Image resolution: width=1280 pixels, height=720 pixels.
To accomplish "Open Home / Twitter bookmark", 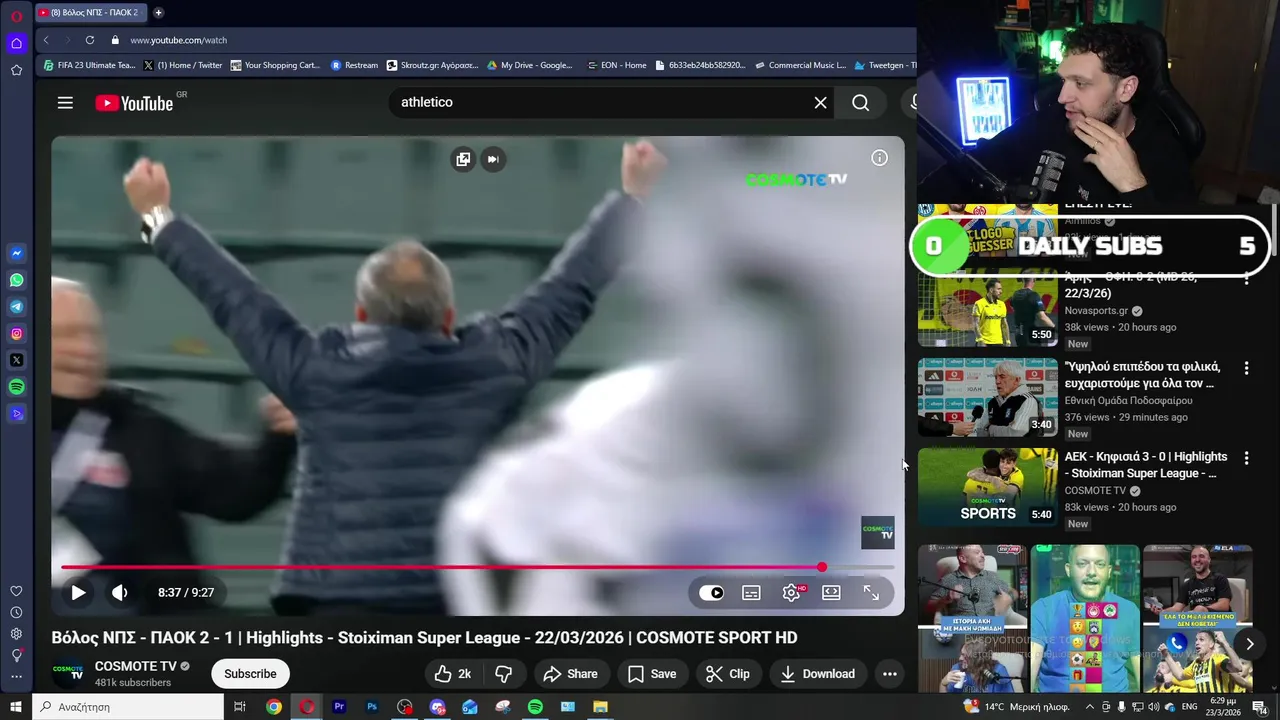I will 182,65.
